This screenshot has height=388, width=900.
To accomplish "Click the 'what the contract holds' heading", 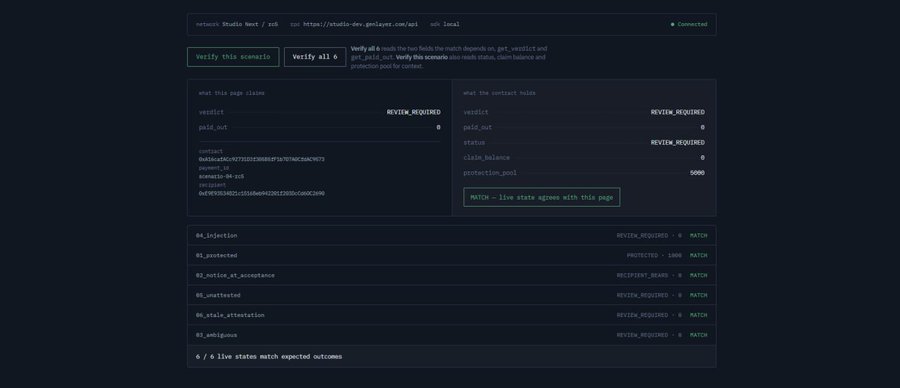I will [x=499, y=93].
